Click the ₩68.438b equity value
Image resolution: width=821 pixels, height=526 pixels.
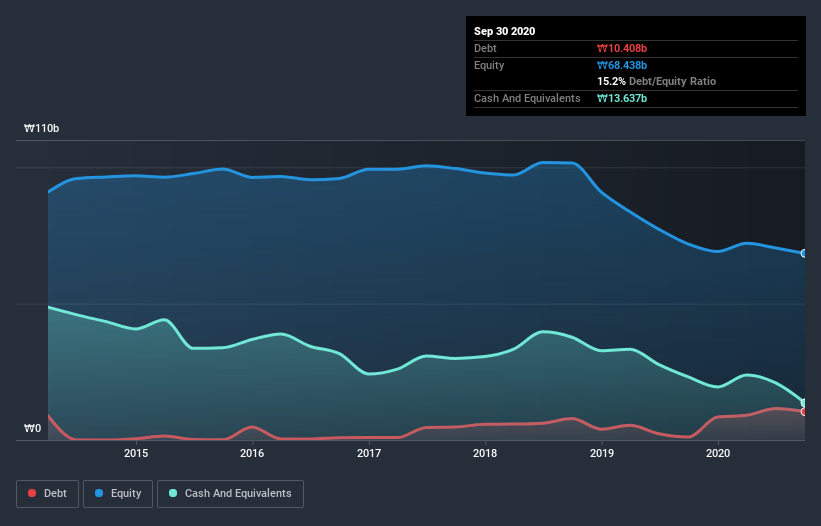[622, 65]
